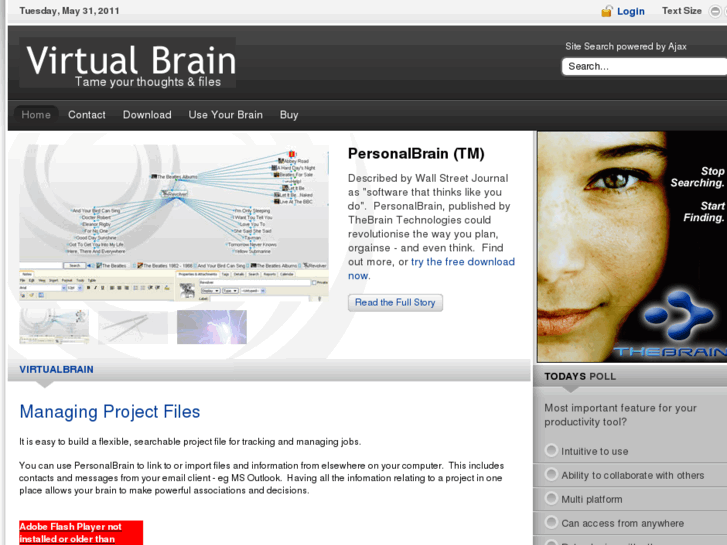Screen dimensions: 727x545
Task: Click the Virtual Brain site logo
Action: click(x=128, y=63)
